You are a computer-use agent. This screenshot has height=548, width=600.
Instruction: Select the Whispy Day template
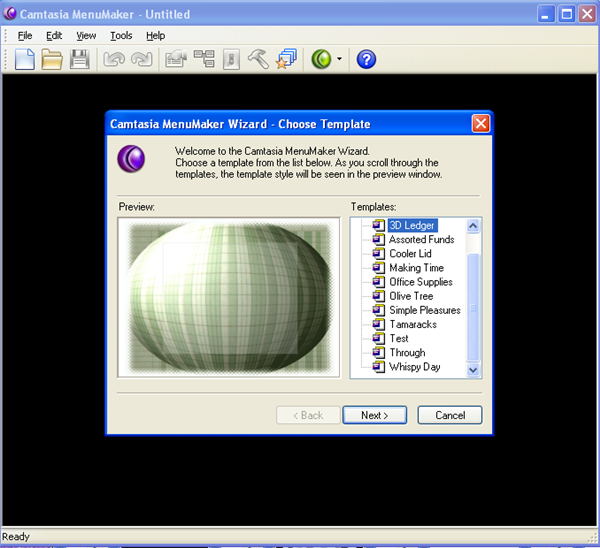tap(415, 367)
